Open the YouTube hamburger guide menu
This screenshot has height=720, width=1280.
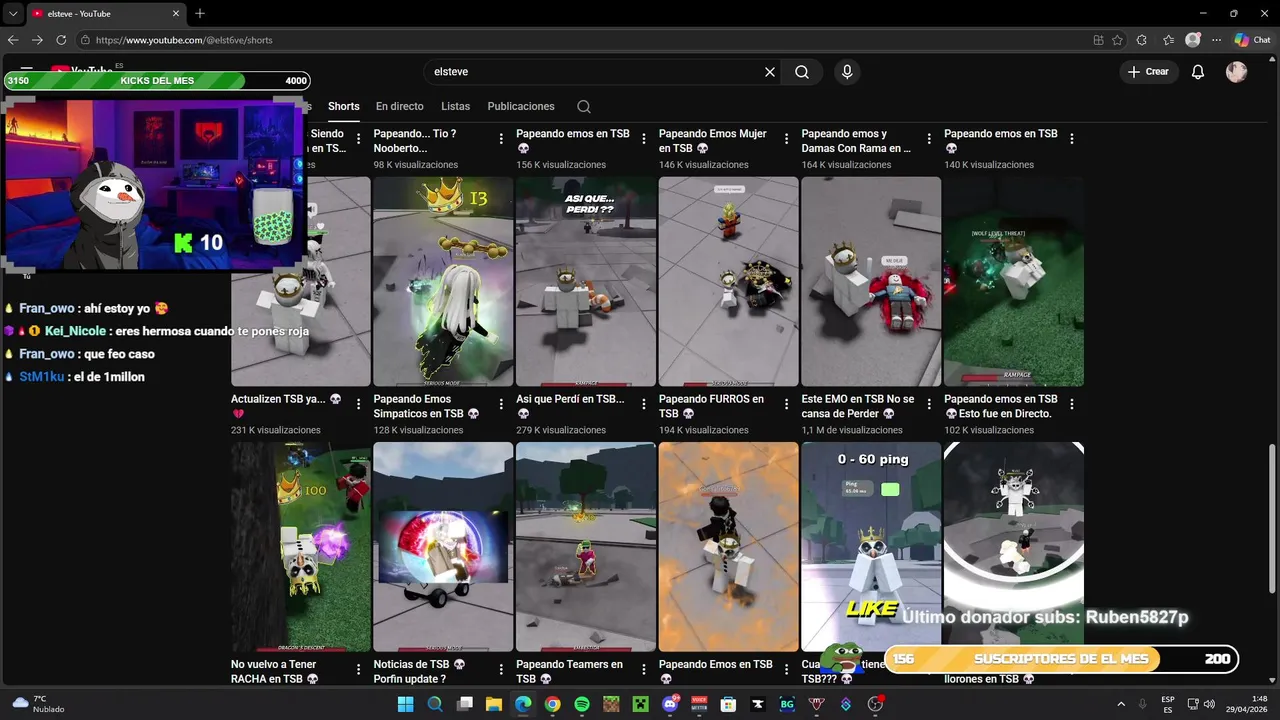tap(27, 71)
